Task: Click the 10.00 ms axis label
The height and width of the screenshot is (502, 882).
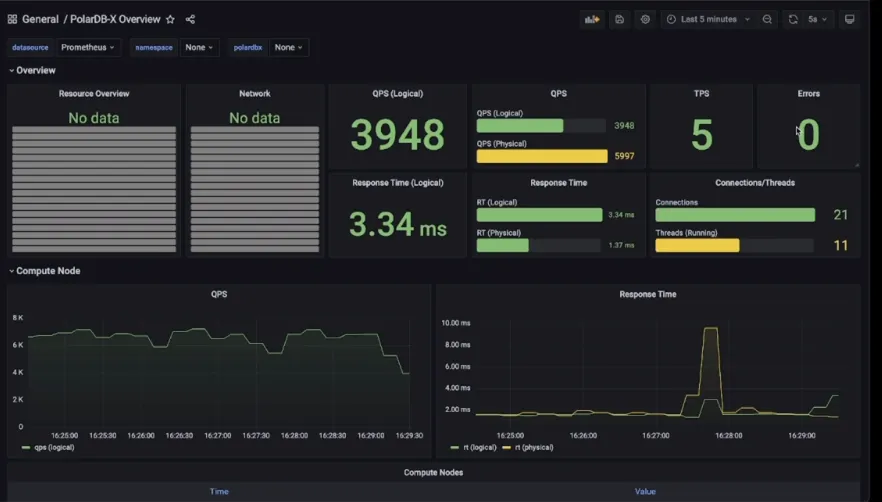Action: point(456,323)
